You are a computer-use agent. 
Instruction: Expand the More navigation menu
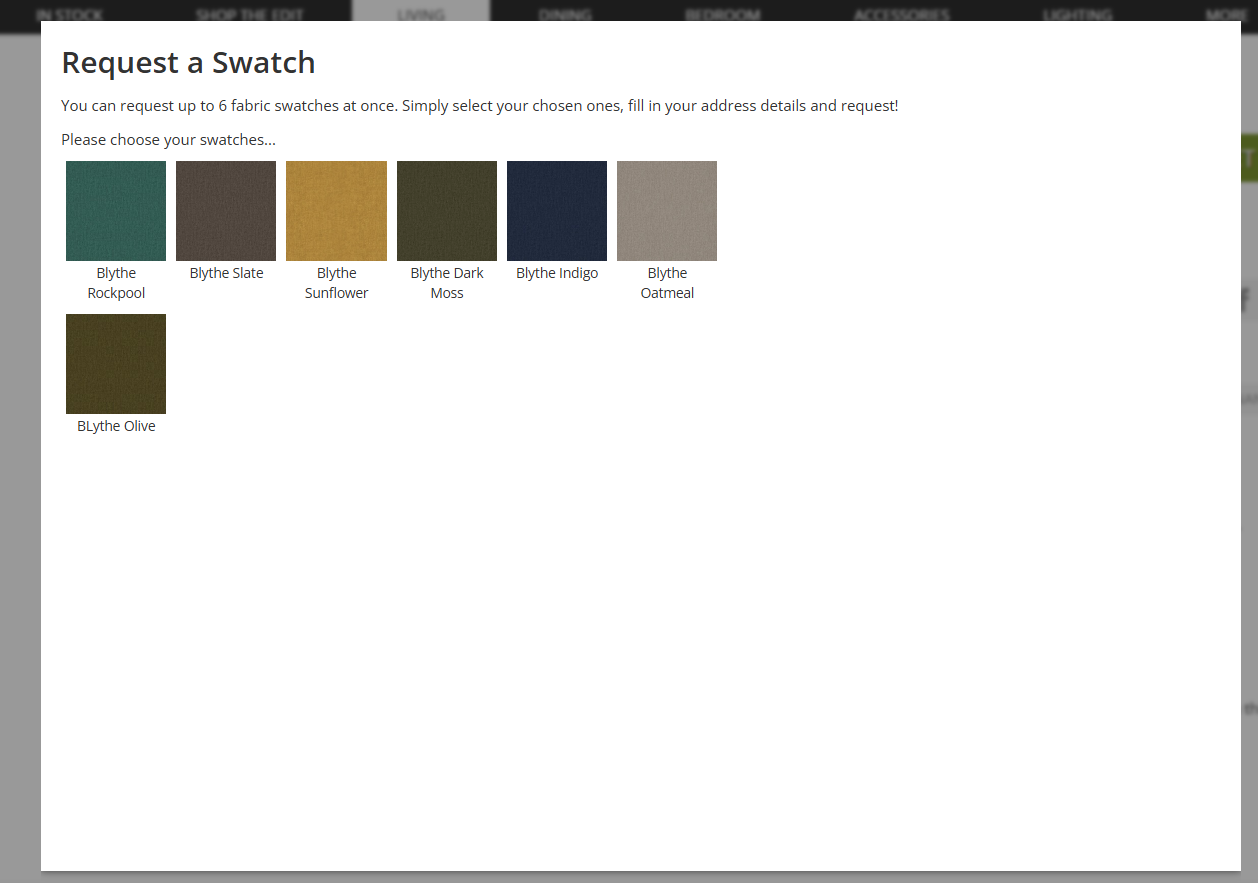tap(1226, 13)
